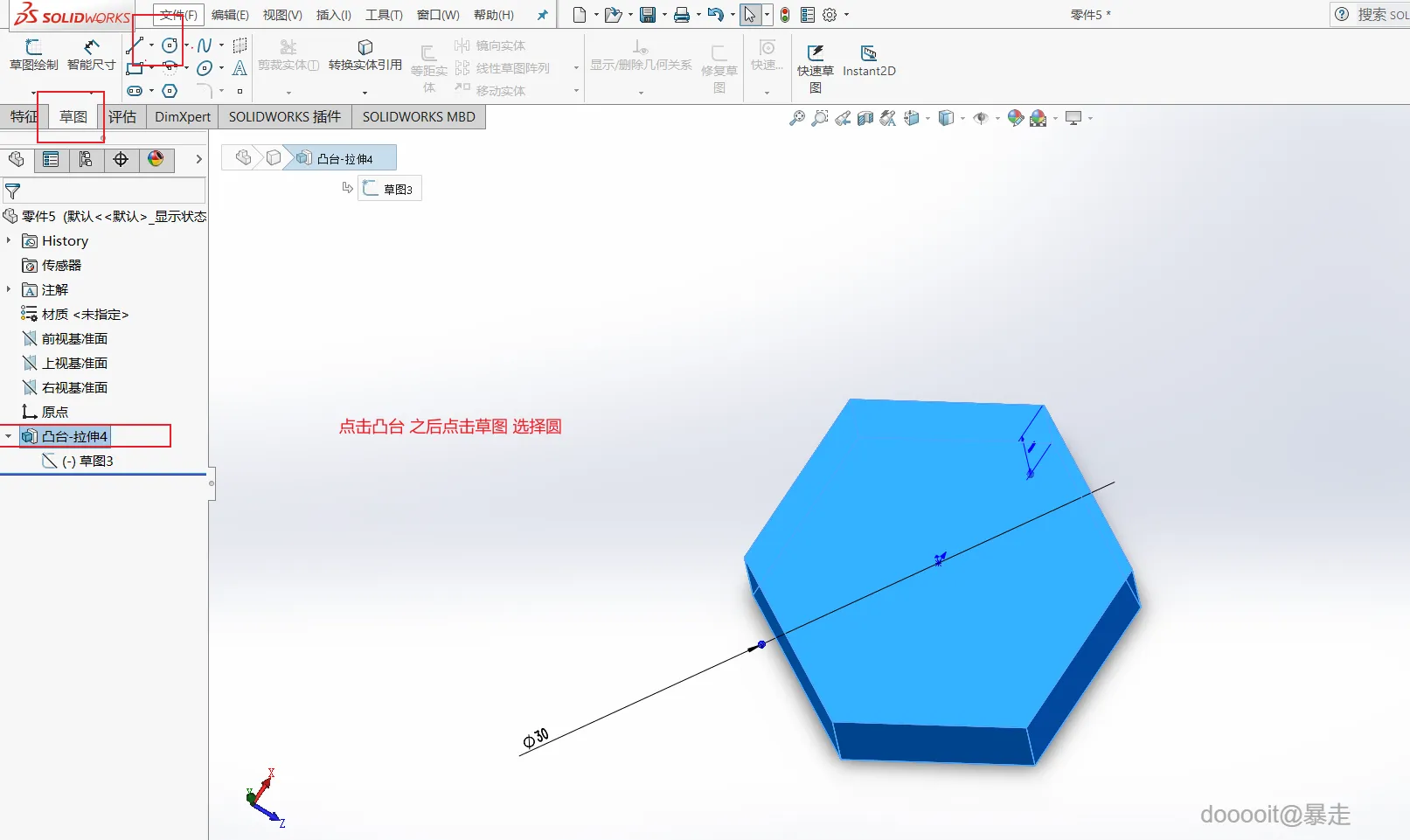The image size is (1410, 840).
Task: Click the 草图3 breadcrumb button
Action: [x=390, y=189]
